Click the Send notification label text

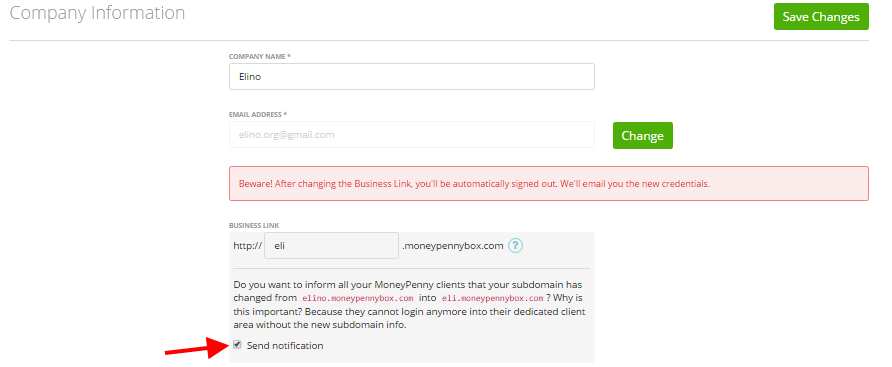(285, 345)
